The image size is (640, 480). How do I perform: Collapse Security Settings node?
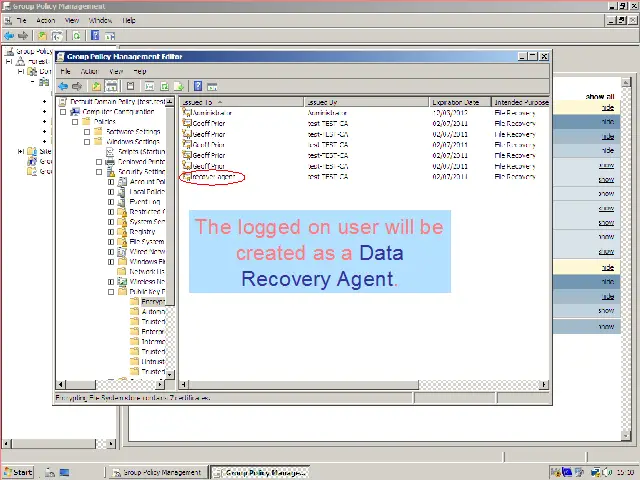point(99,172)
